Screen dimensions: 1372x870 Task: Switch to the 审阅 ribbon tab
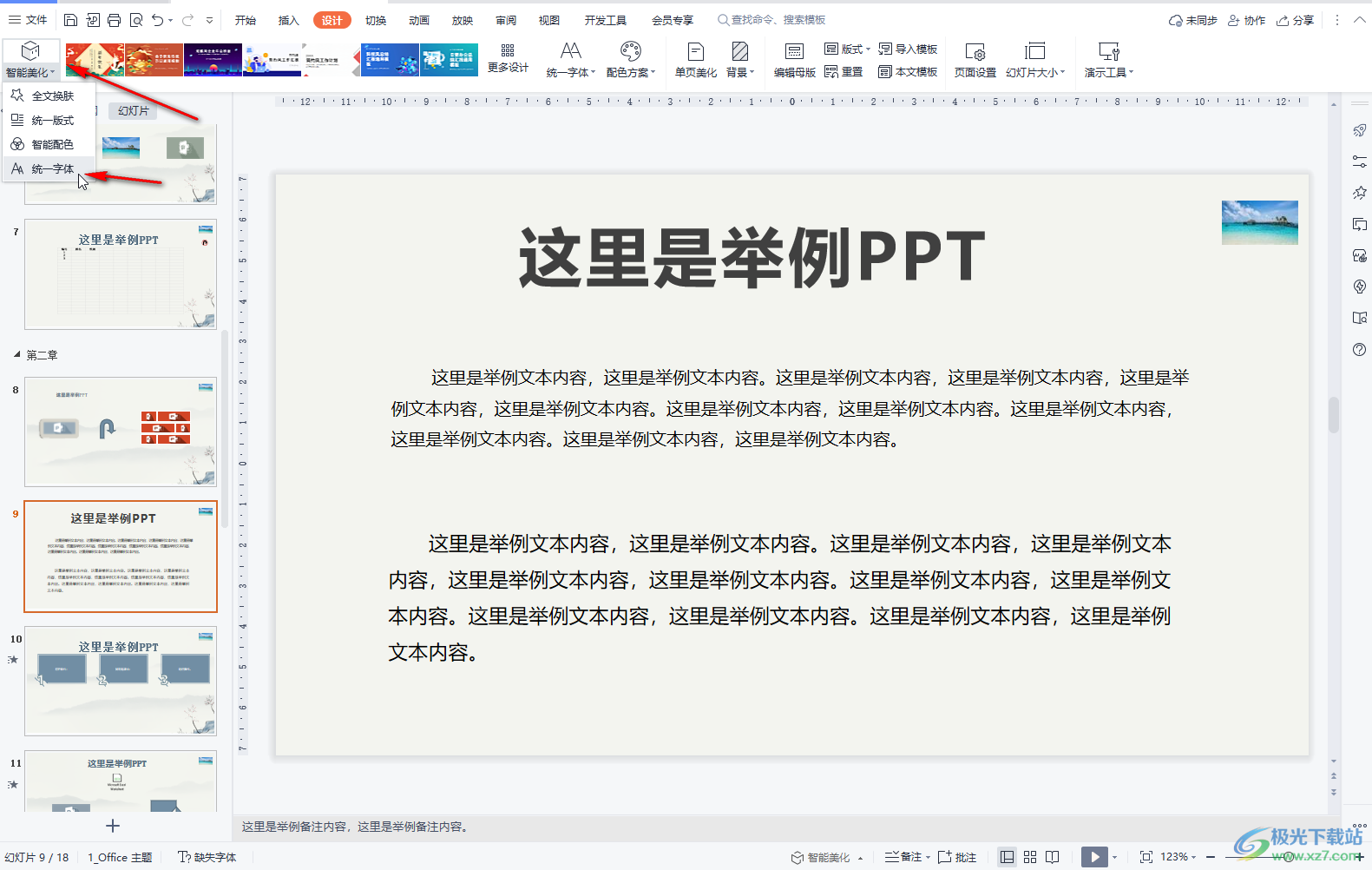[x=506, y=20]
